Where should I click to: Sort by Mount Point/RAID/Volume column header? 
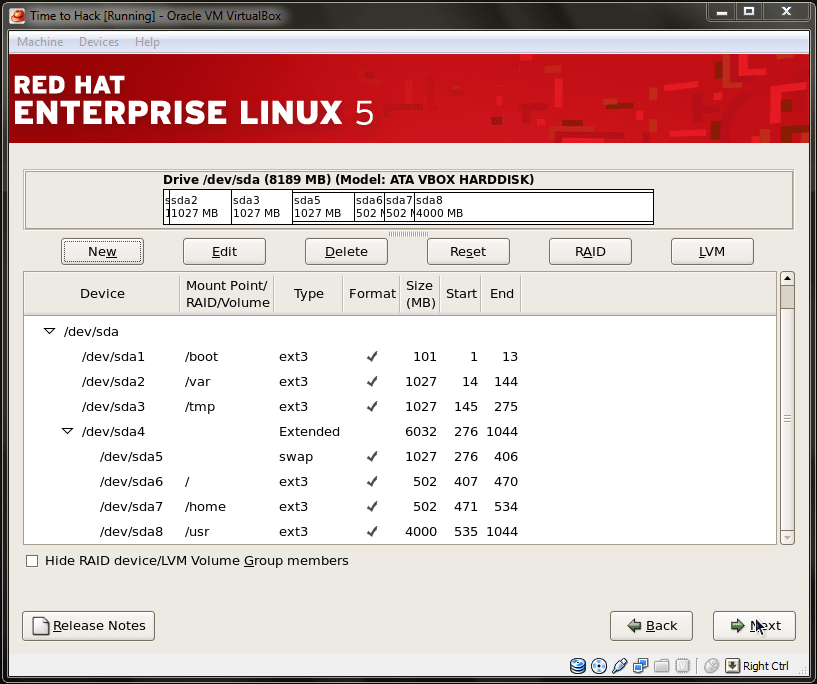tap(227, 294)
